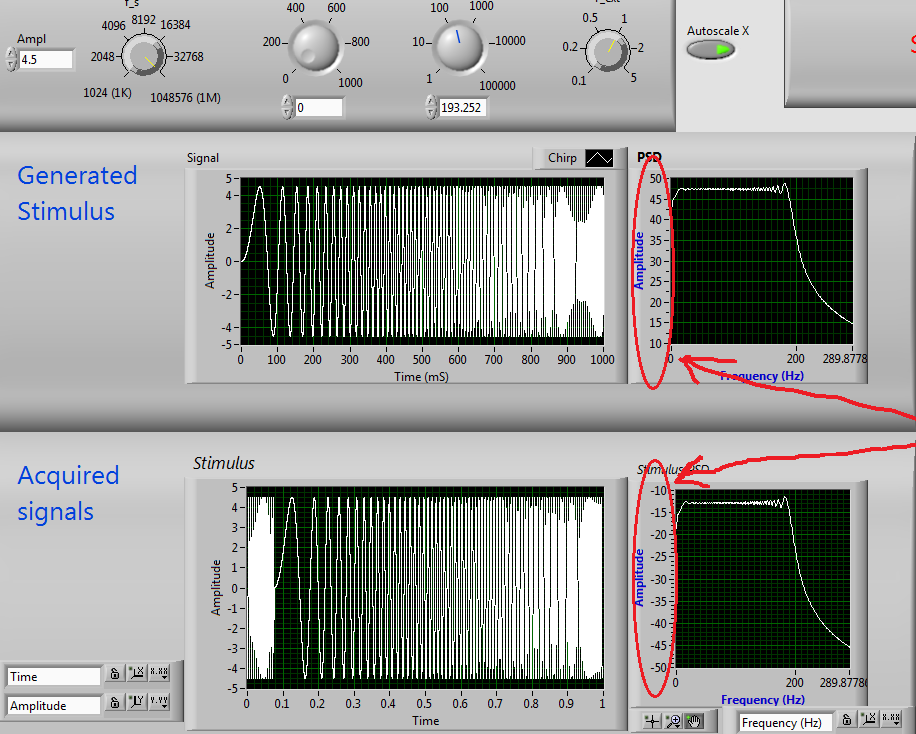This screenshot has height=734, width=916.
Task: Click the 289.8778 max frequency label on the upper PSD
Action: [845, 358]
